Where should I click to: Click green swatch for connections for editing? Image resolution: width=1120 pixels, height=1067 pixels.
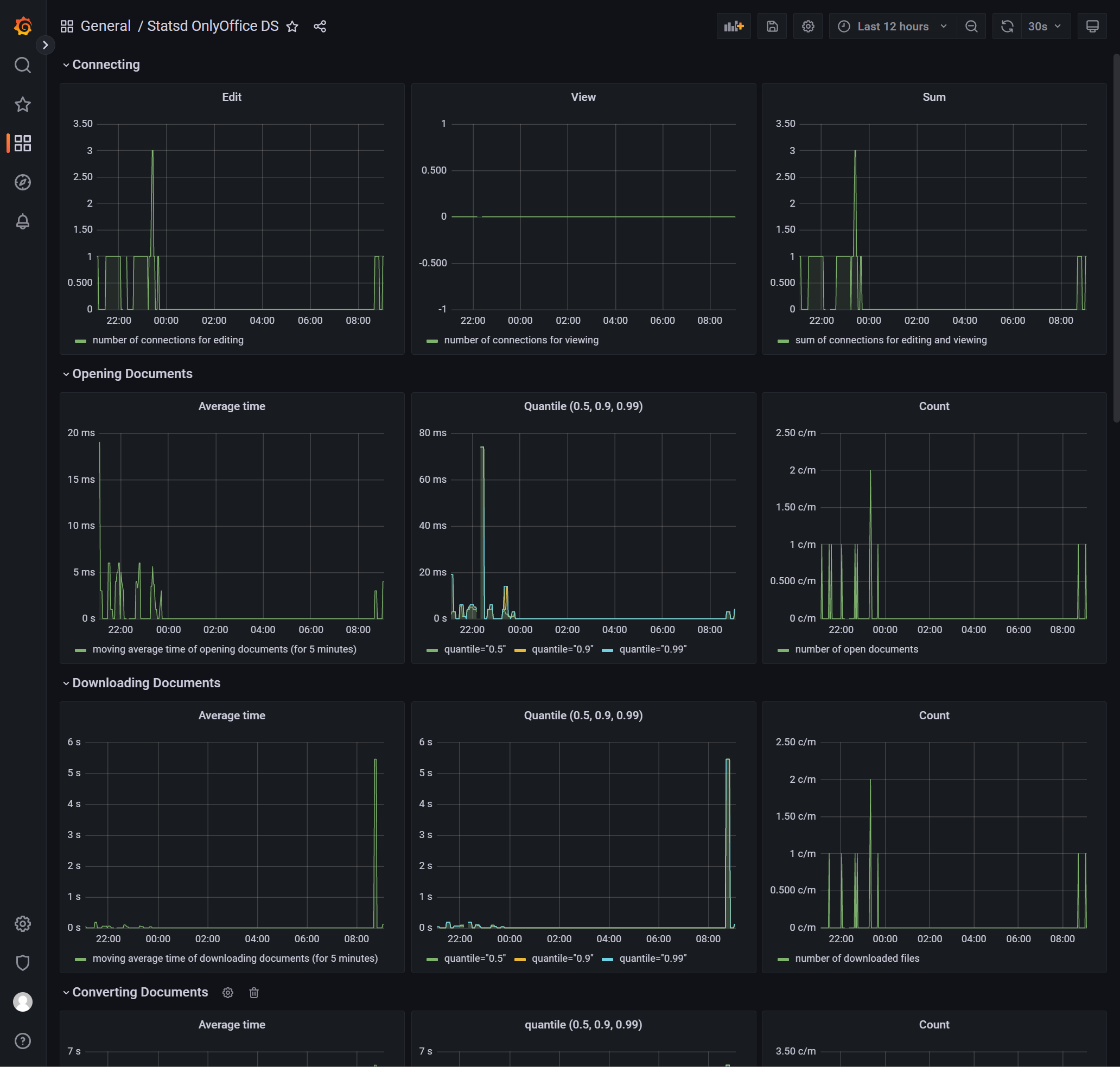pyautogui.click(x=81, y=341)
